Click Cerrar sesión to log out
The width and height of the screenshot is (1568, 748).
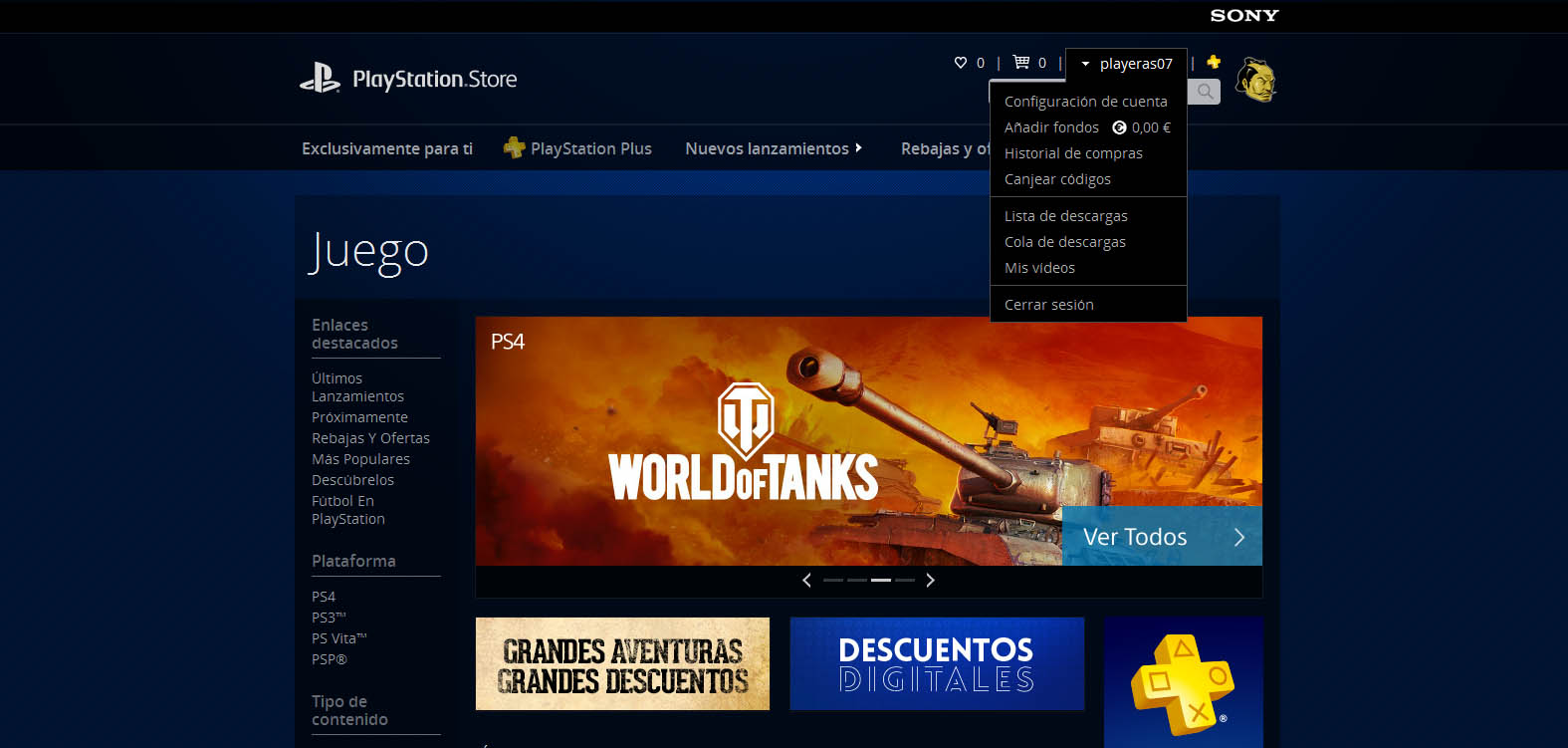(x=1049, y=305)
